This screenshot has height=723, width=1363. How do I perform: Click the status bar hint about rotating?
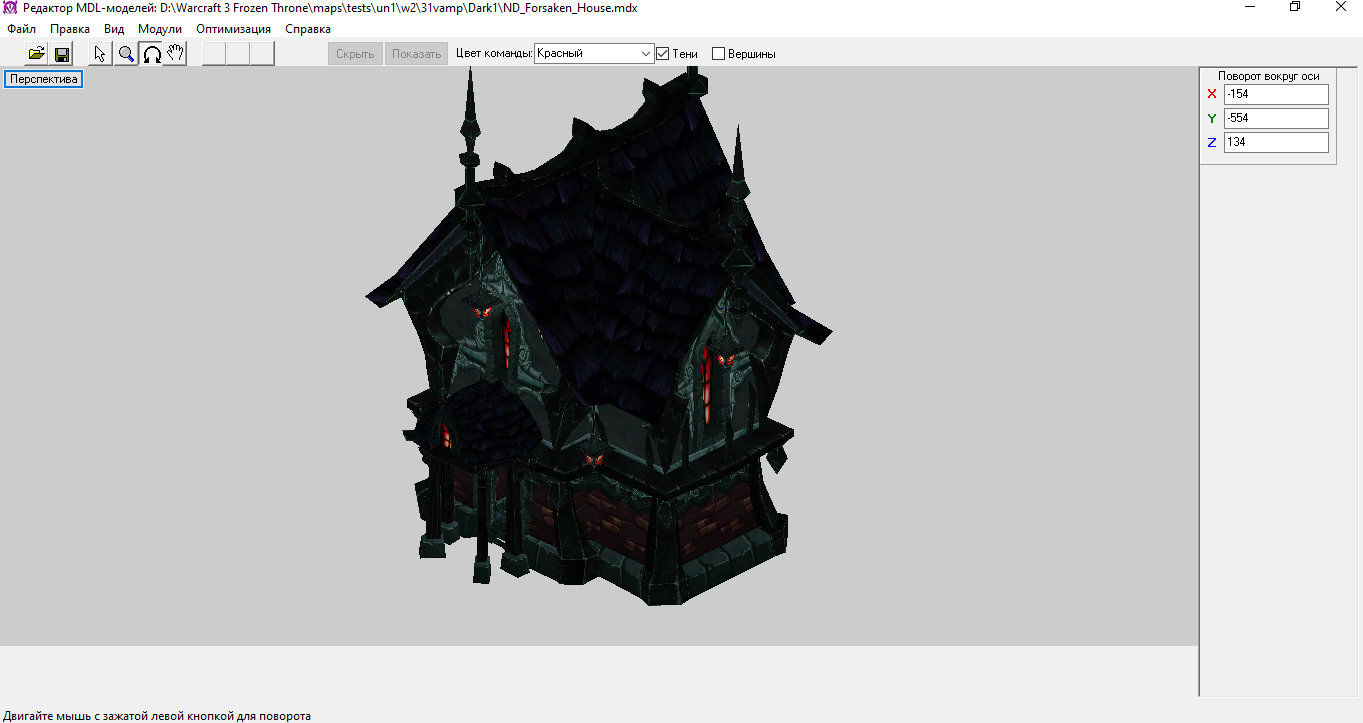coord(157,716)
